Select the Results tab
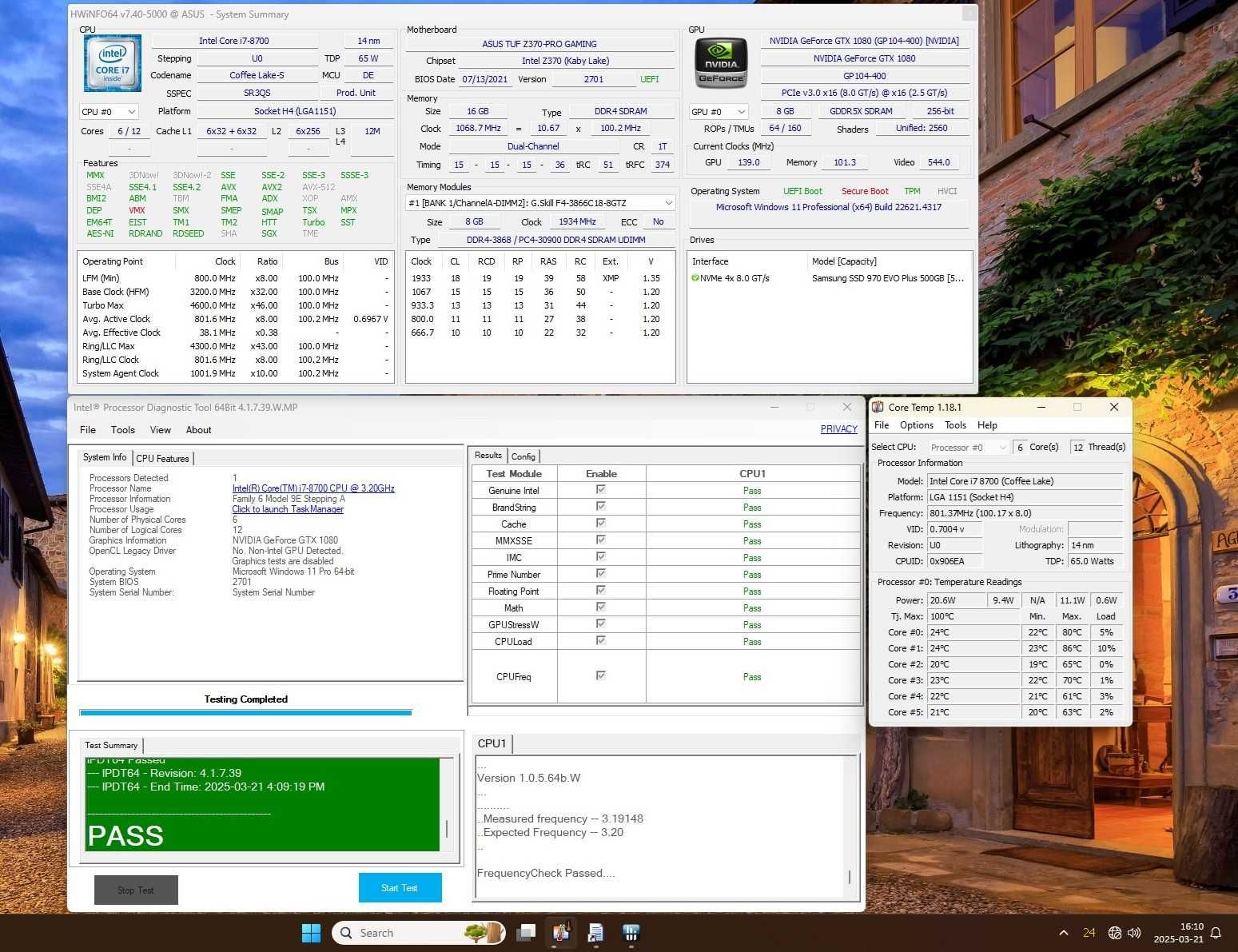Screen dimensions: 1238x952 coord(488,455)
